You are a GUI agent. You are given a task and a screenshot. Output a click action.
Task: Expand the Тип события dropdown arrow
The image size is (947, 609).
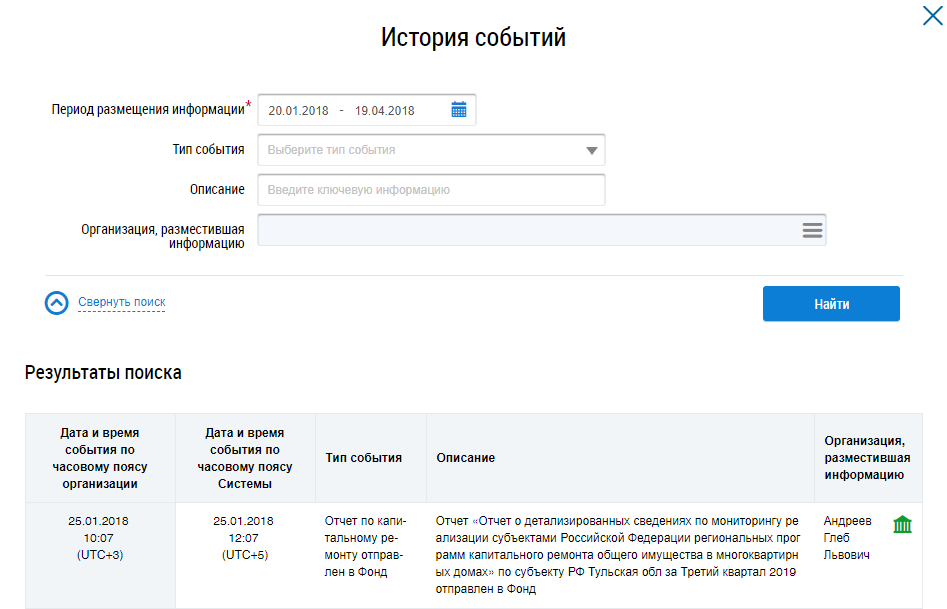click(591, 150)
